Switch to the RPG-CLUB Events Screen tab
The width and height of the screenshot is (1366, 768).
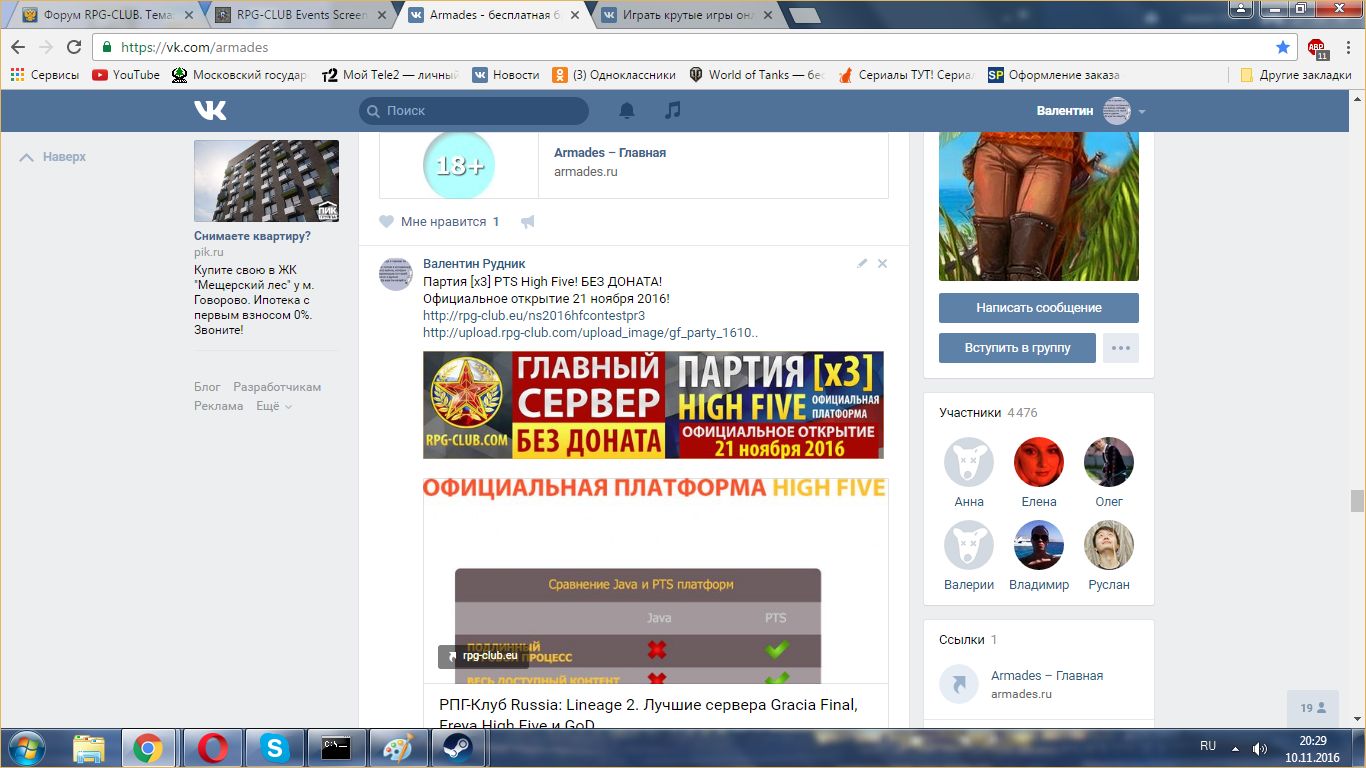pyautogui.click(x=300, y=15)
